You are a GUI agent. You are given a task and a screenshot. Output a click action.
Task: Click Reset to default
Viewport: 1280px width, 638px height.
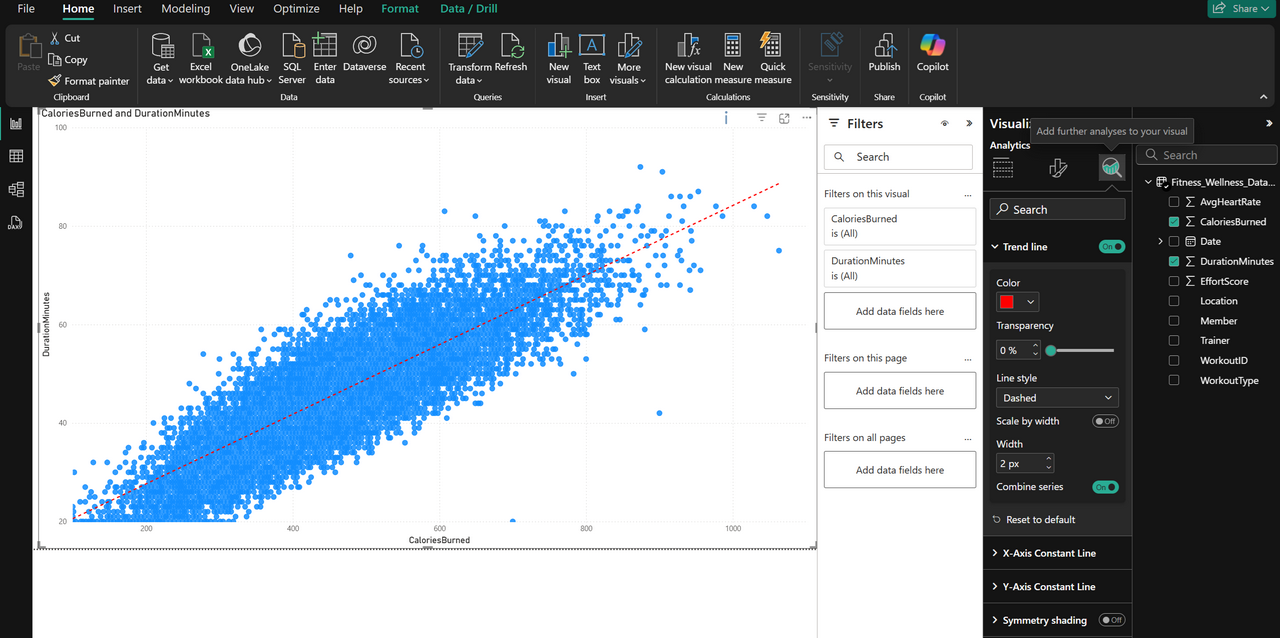1033,520
